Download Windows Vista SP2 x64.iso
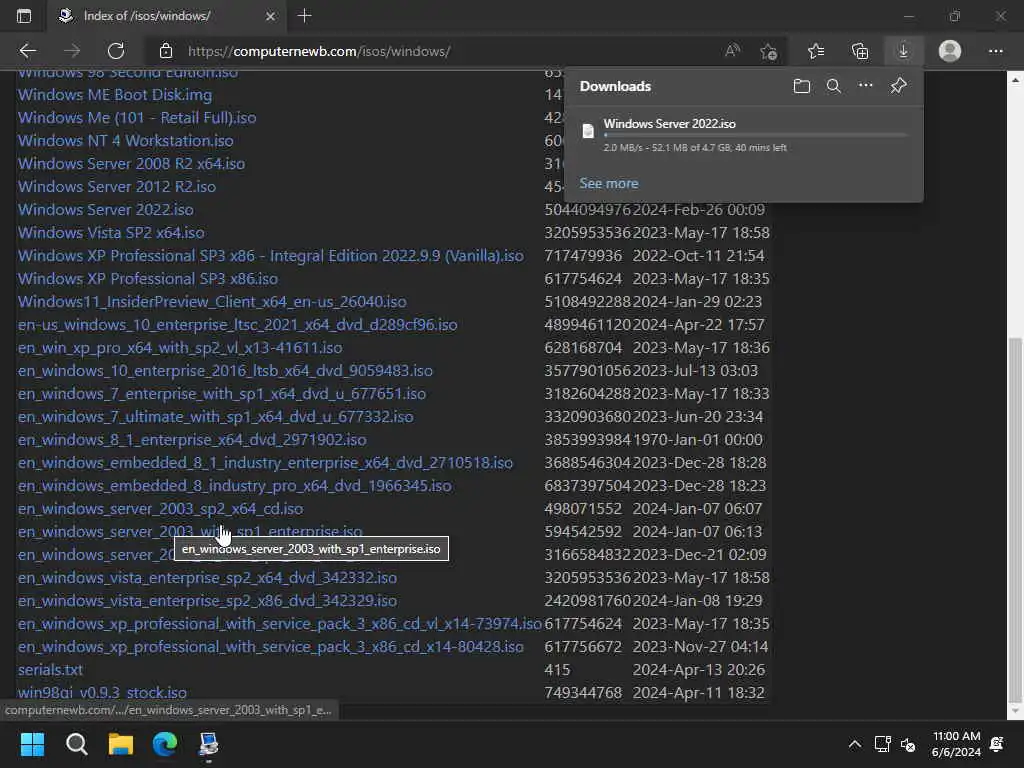 click(111, 232)
